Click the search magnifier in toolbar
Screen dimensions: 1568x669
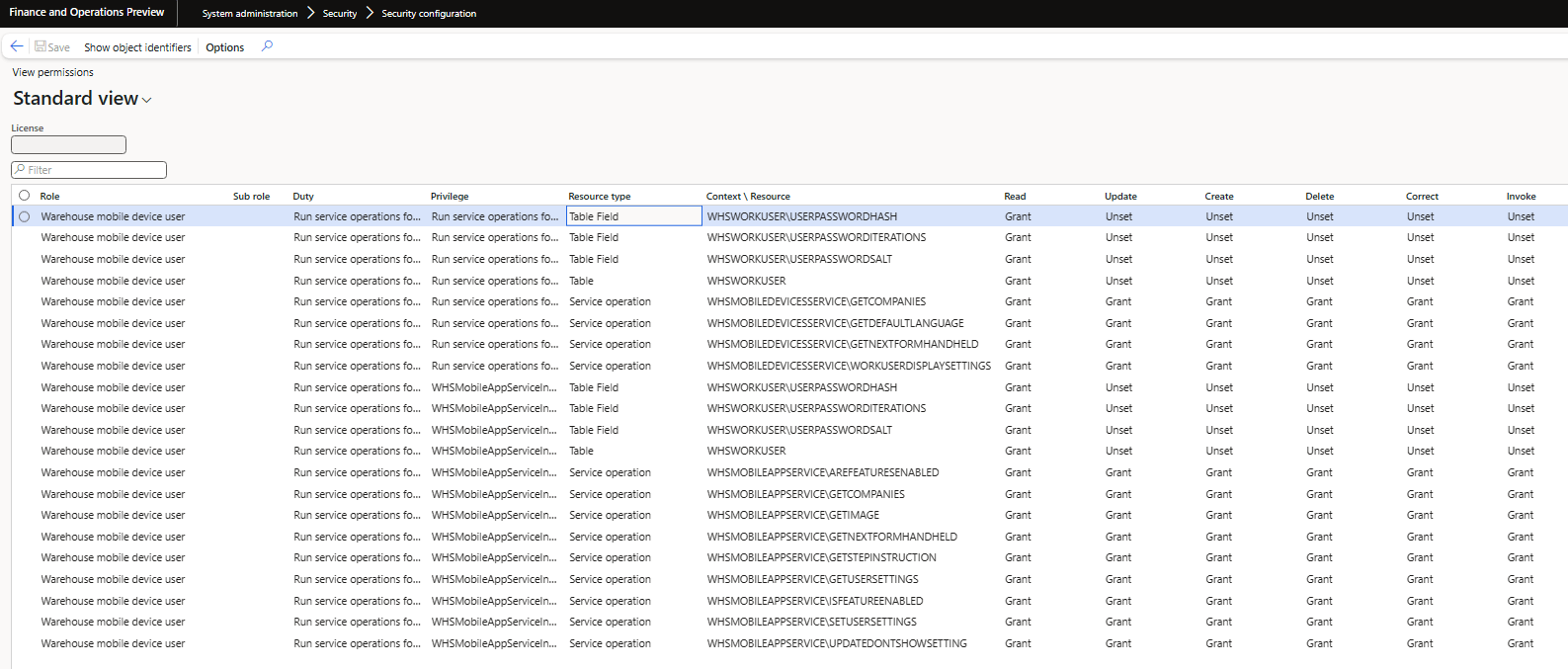point(267,46)
